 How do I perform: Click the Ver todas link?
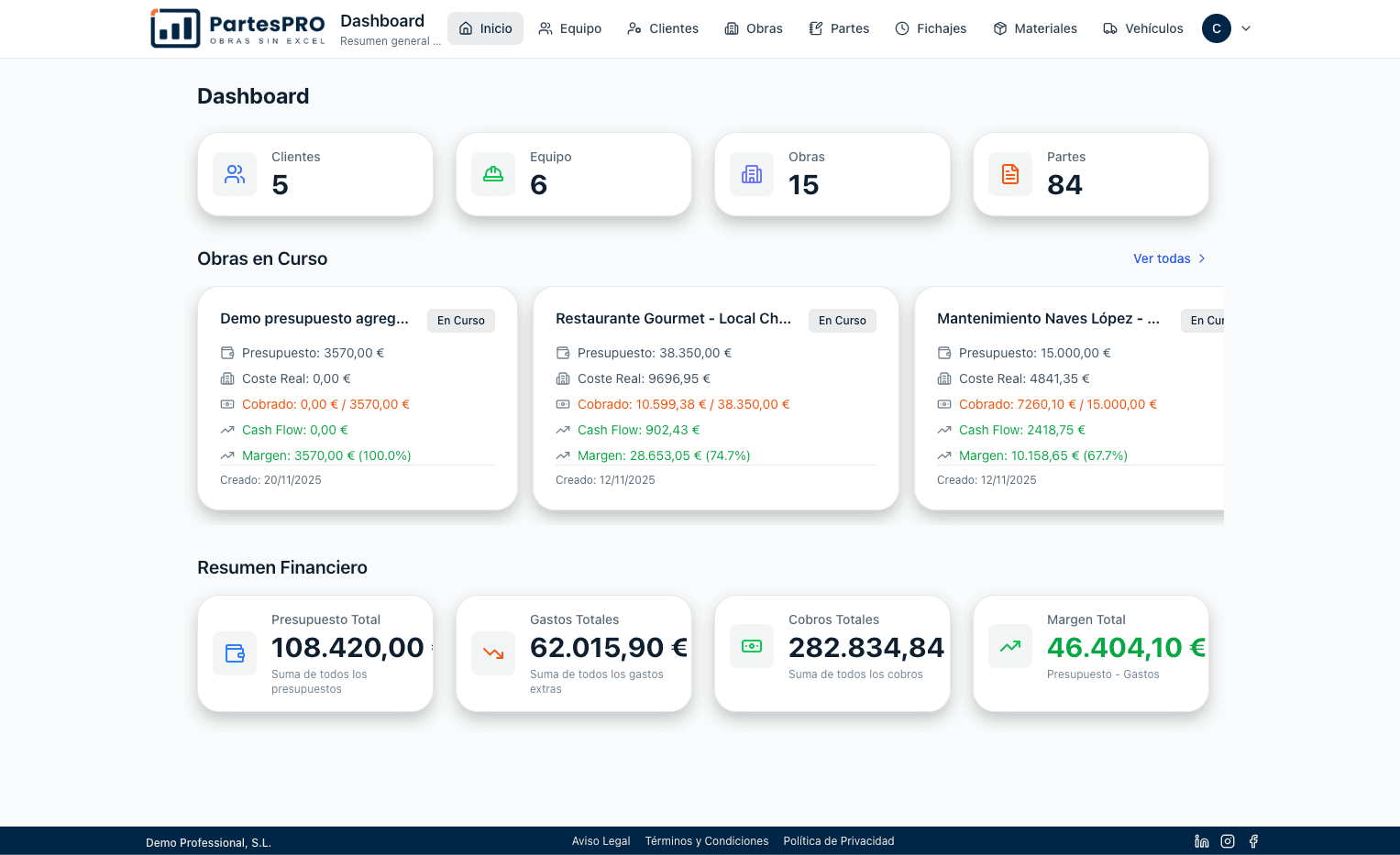(x=1163, y=258)
